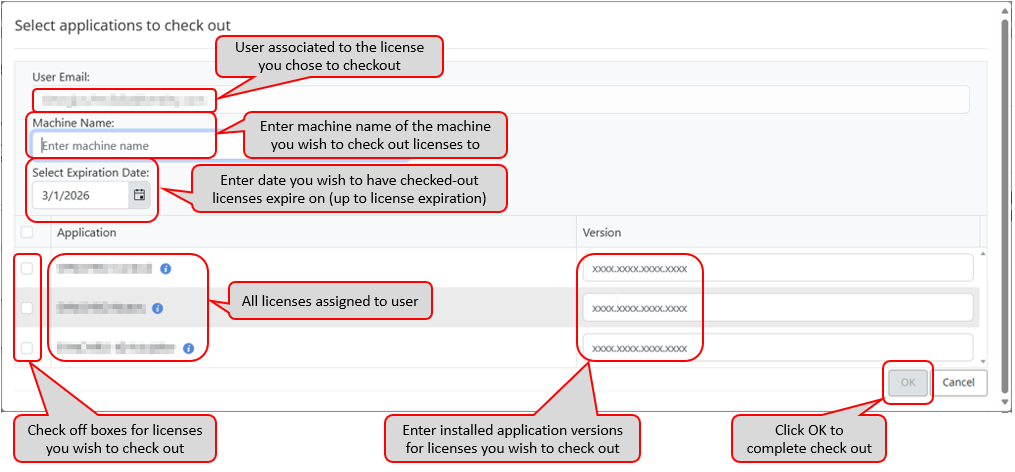The height and width of the screenshot is (472, 1015).
Task: Toggle the select-all checkbox in table header
Action: click(27, 232)
